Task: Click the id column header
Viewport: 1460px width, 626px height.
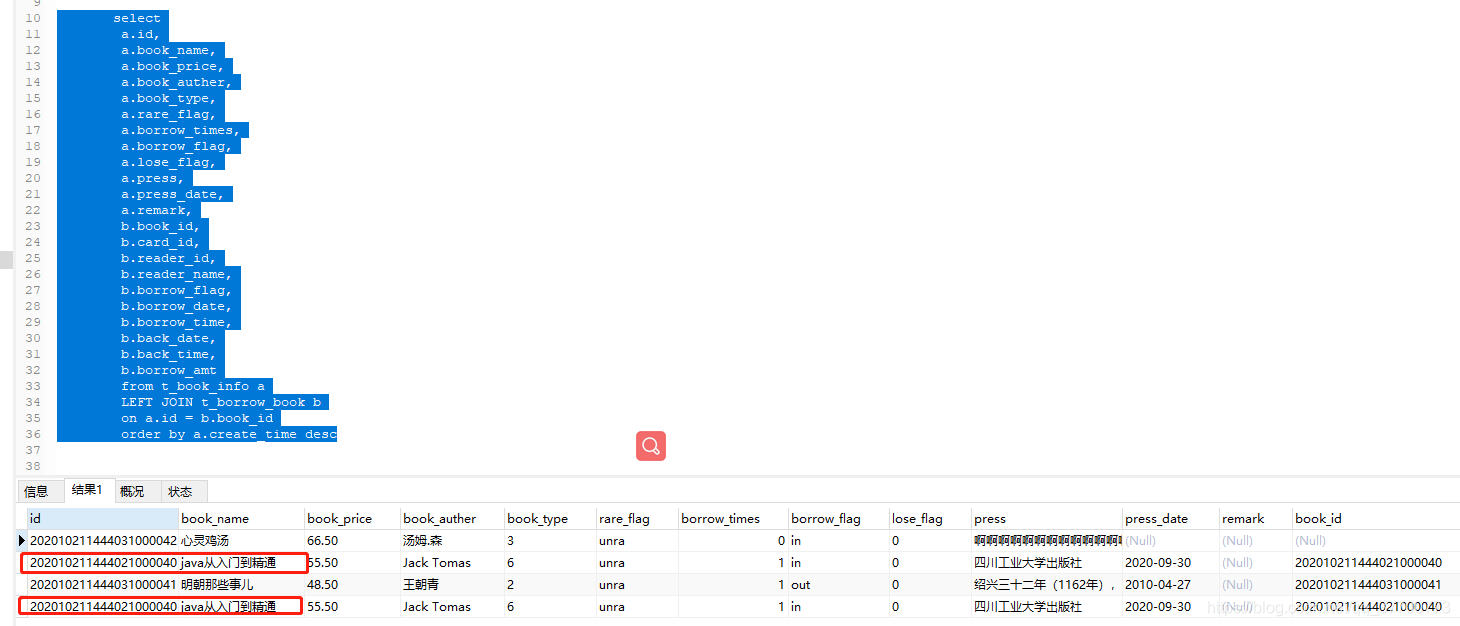Action: pos(103,519)
